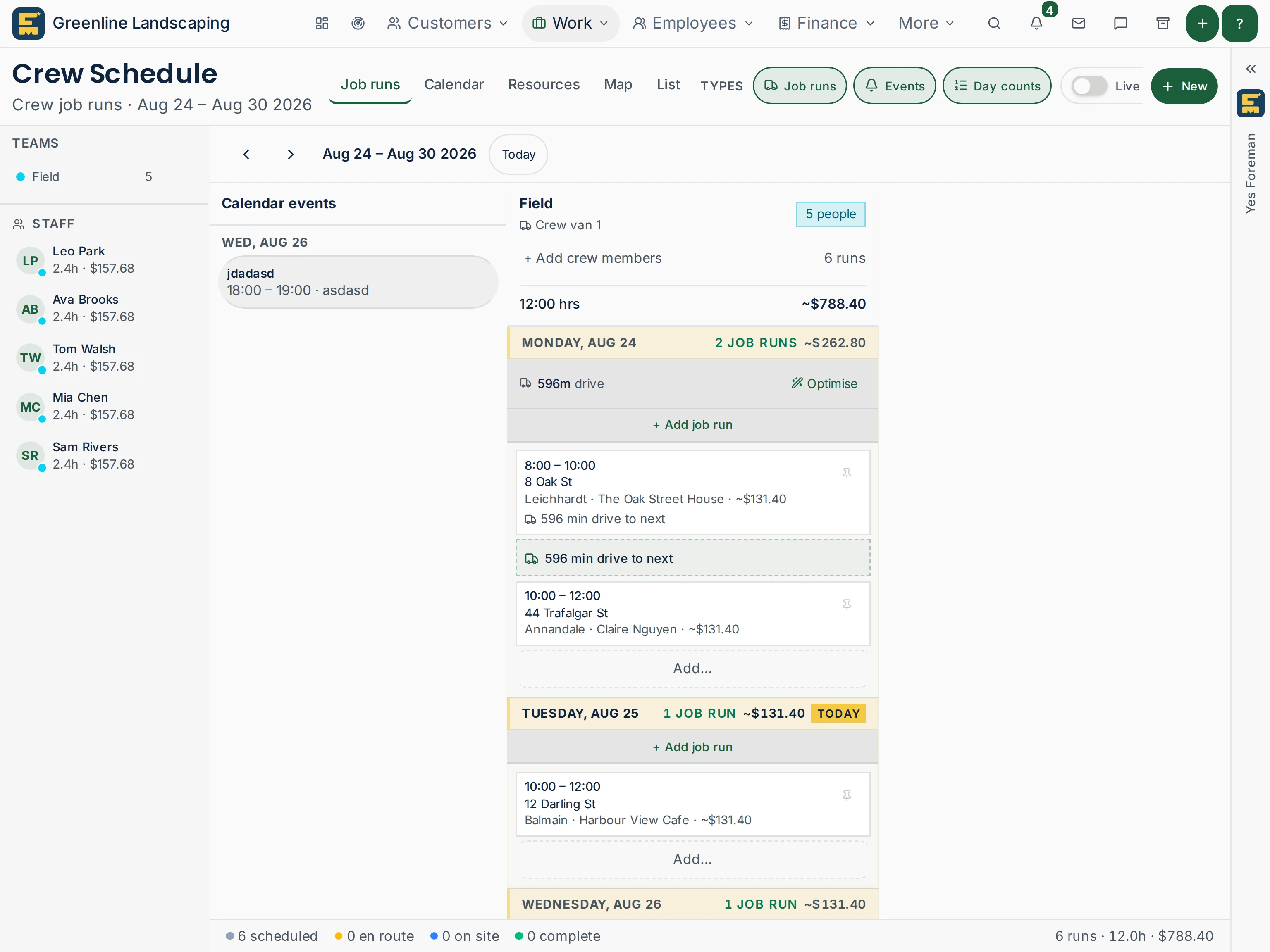Switch to the Map tab
The width and height of the screenshot is (1270, 952).
pos(618,84)
